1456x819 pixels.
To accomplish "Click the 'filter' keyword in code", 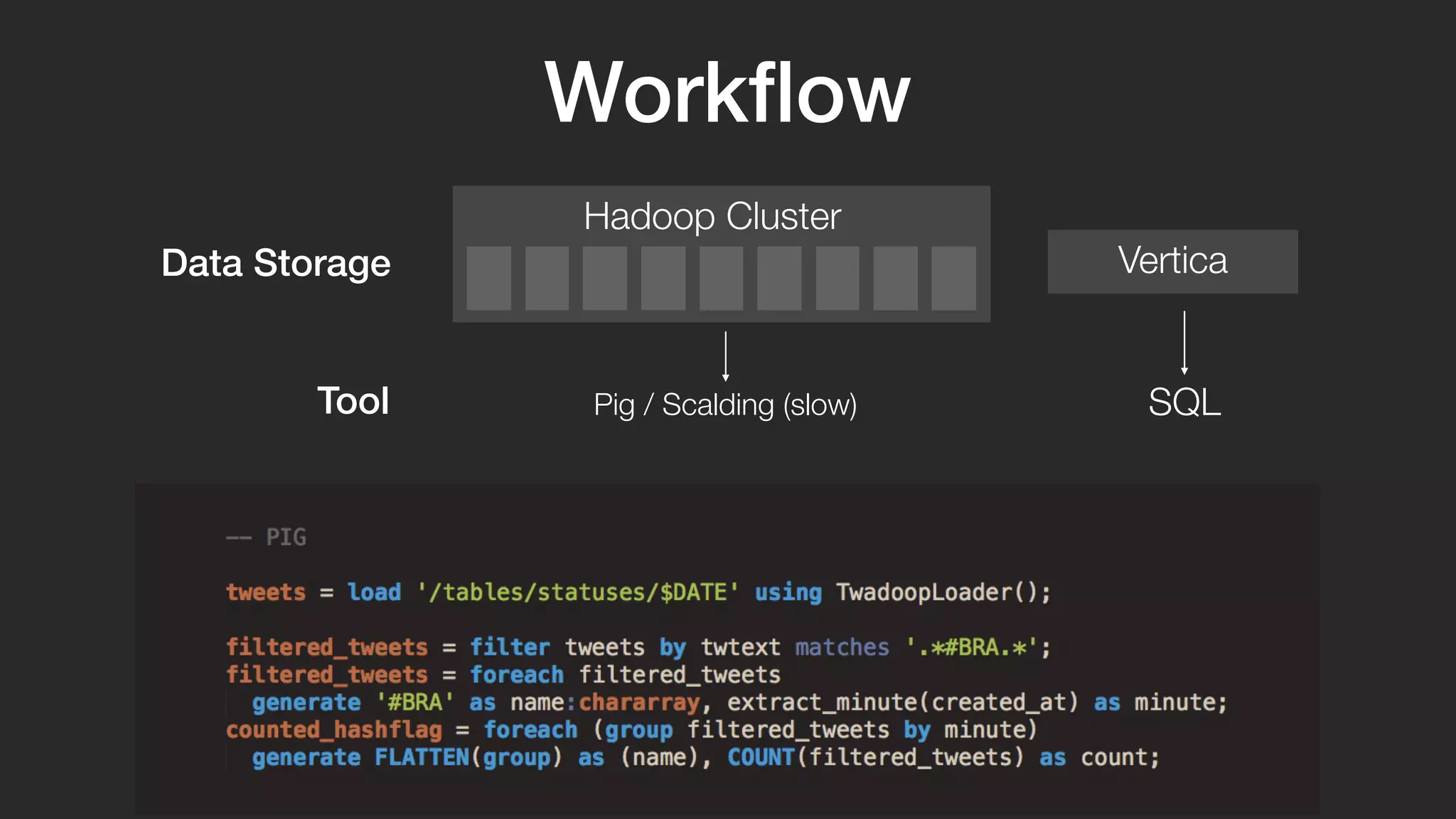I will [x=510, y=648].
